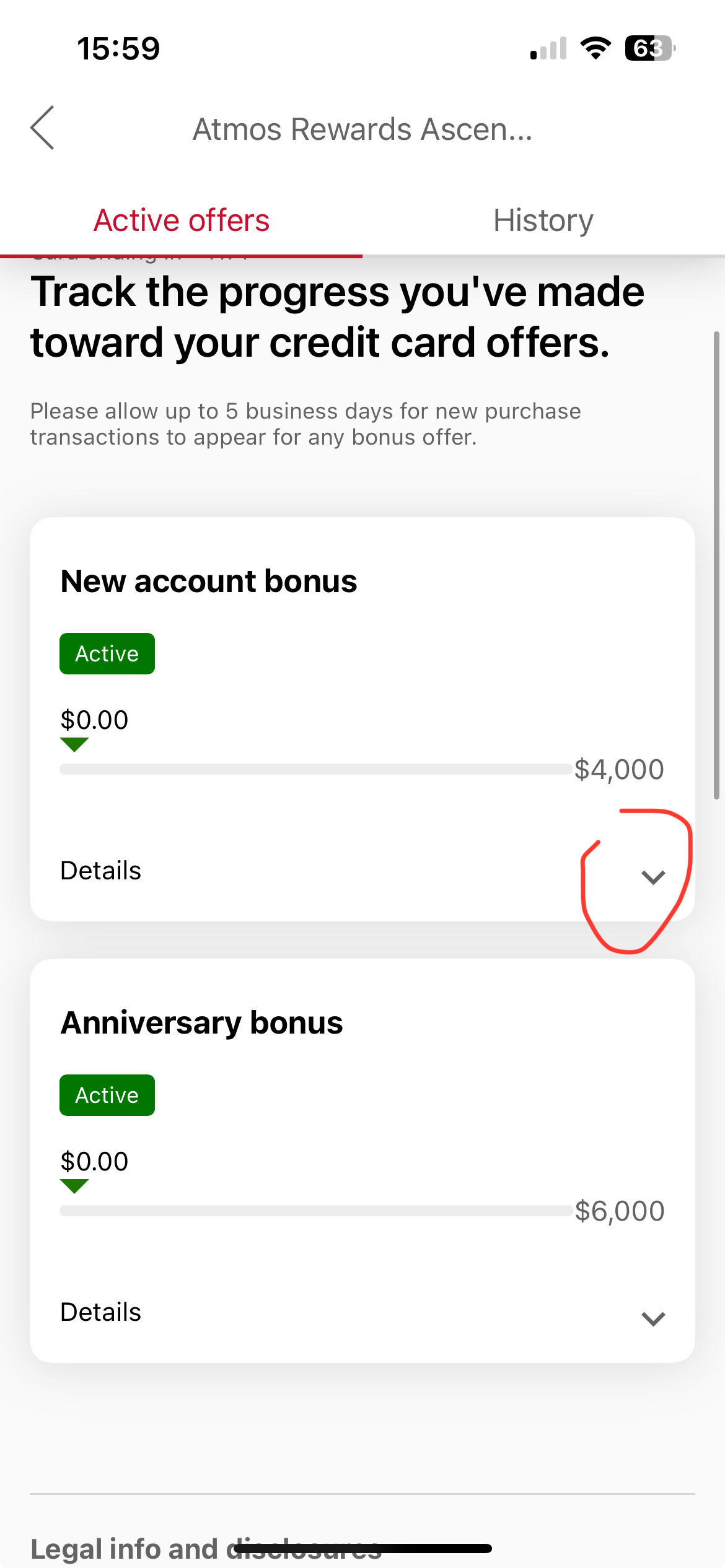The height and width of the screenshot is (1568, 725).
Task: Click the page scrollbar on right edge
Action: 716,565
